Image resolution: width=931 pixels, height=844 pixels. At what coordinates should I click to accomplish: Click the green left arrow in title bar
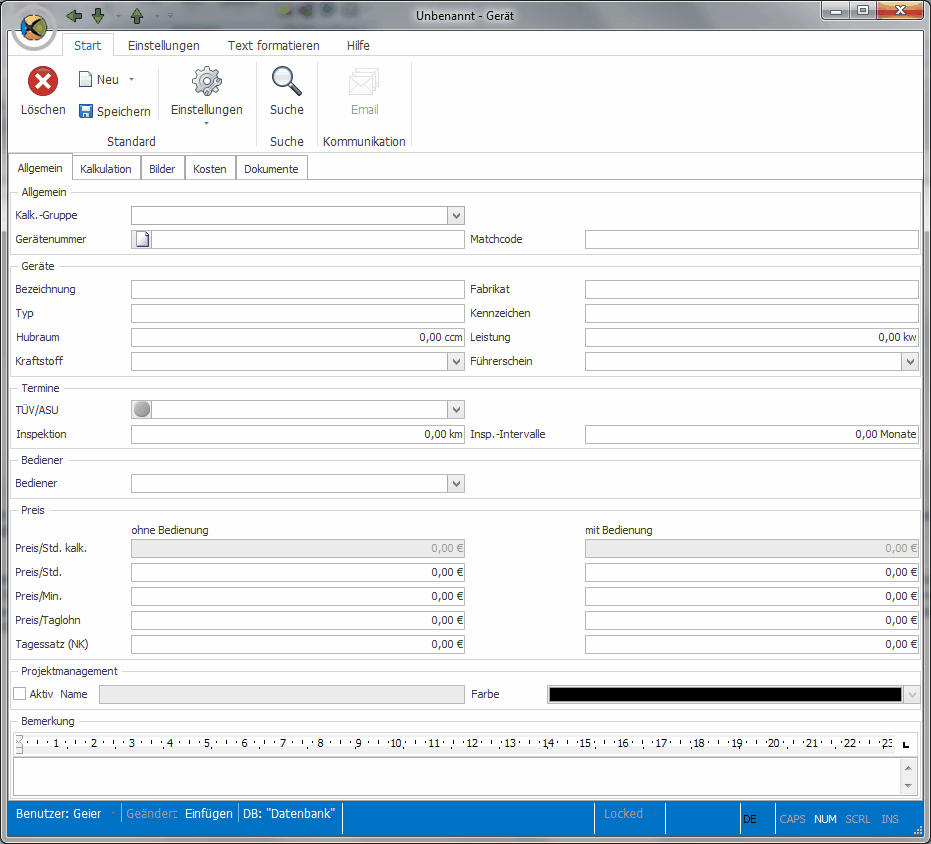pos(74,15)
